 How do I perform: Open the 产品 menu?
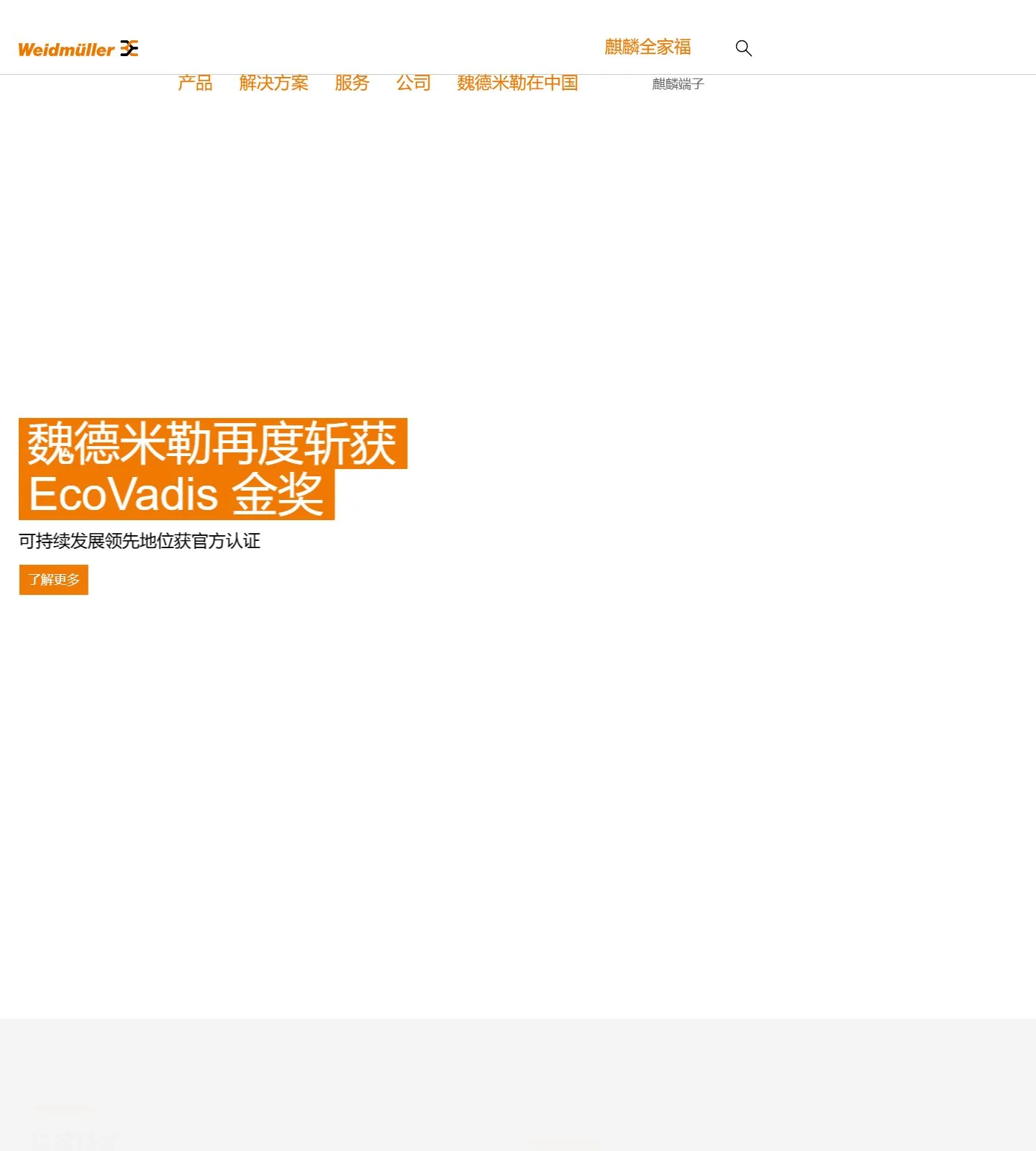coord(195,83)
